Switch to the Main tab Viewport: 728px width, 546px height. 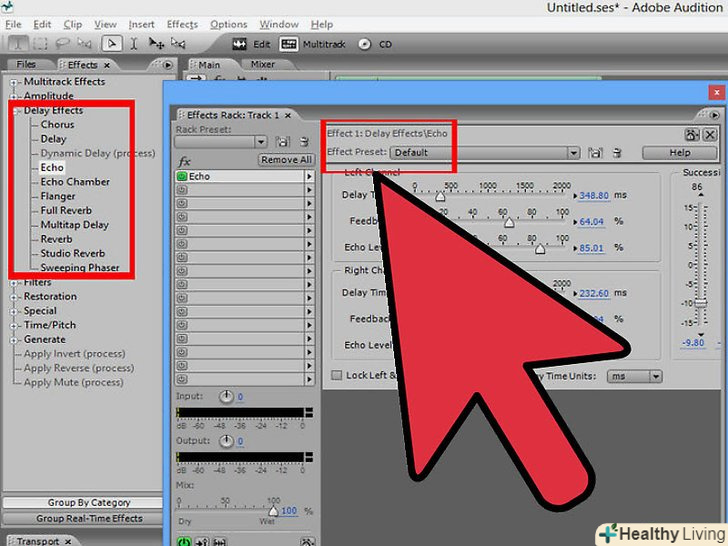(209, 65)
